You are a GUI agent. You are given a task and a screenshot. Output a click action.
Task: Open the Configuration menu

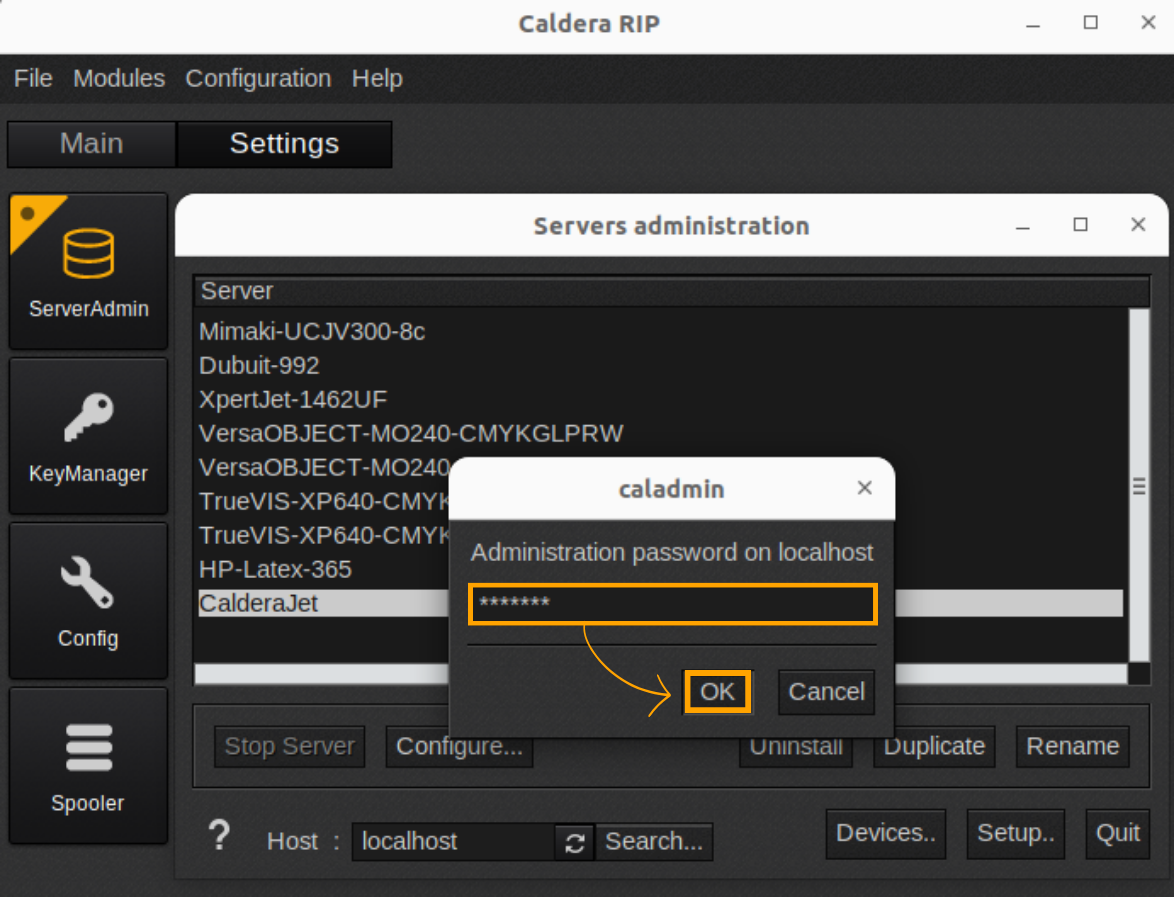coord(258,78)
